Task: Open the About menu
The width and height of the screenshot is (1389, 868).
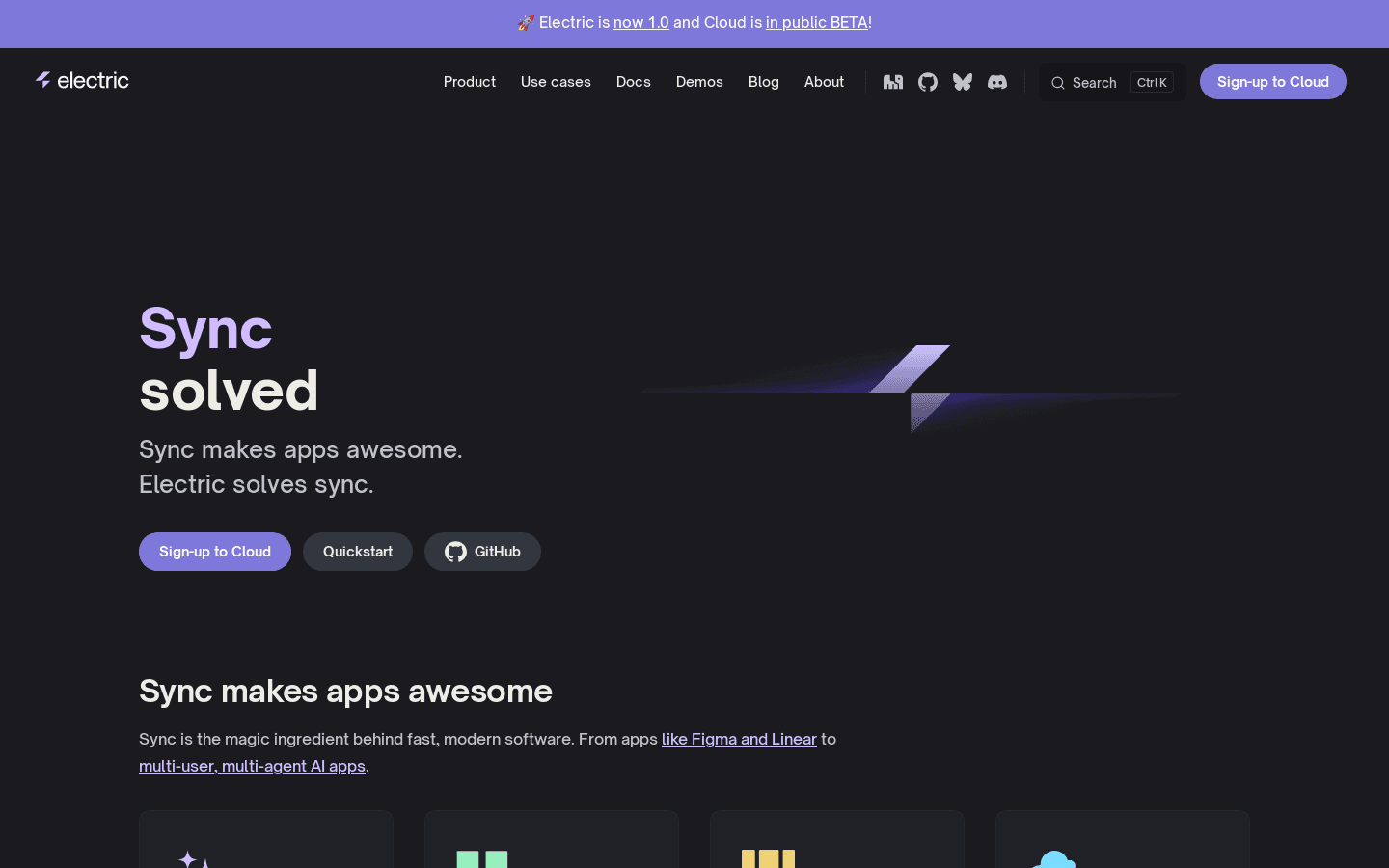Action: pyautogui.click(x=824, y=82)
